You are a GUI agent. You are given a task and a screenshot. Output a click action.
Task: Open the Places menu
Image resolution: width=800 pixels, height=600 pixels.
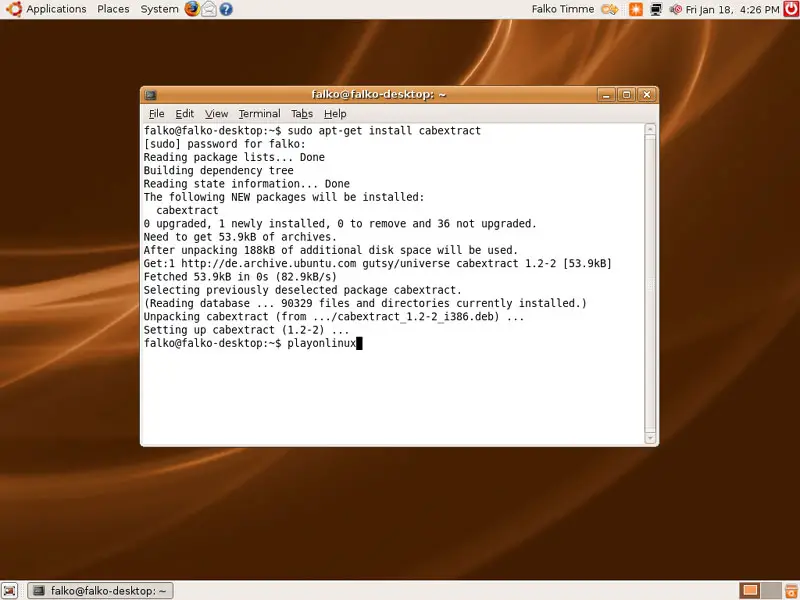[x=113, y=9]
